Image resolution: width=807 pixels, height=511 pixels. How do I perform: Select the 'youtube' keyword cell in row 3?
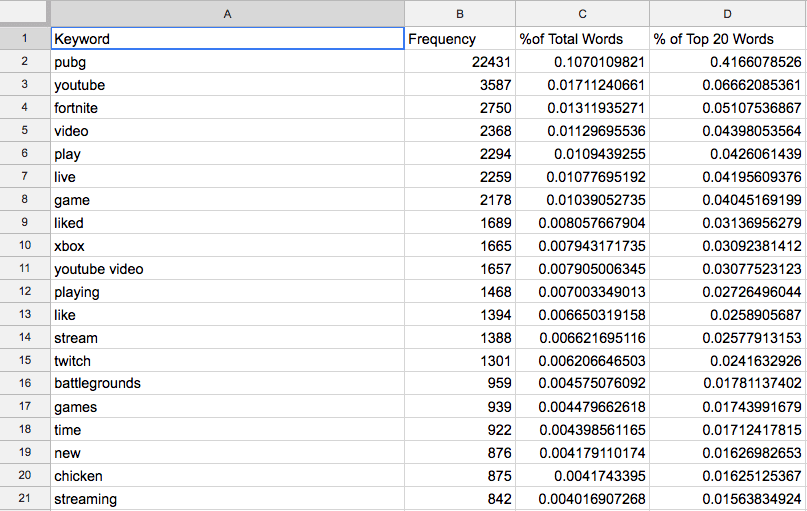click(227, 84)
